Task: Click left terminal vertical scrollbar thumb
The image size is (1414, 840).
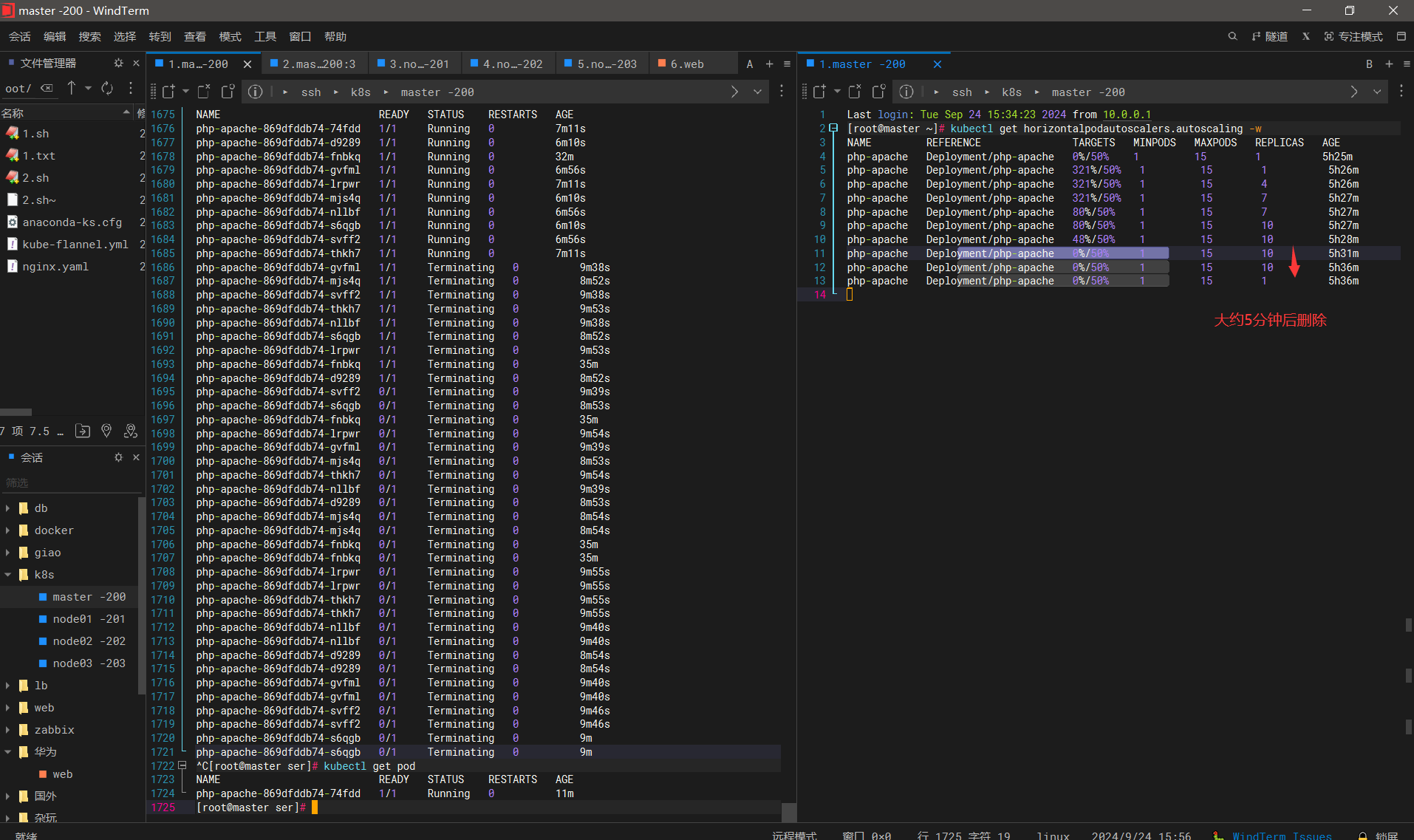Action: (x=789, y=812)
